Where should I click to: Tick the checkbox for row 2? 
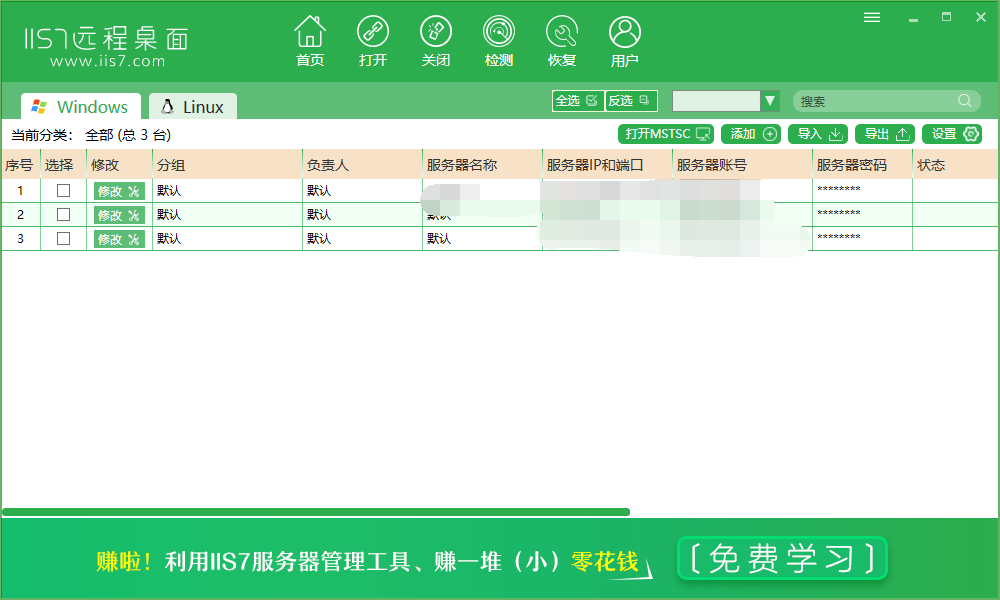tap(63, 214)
